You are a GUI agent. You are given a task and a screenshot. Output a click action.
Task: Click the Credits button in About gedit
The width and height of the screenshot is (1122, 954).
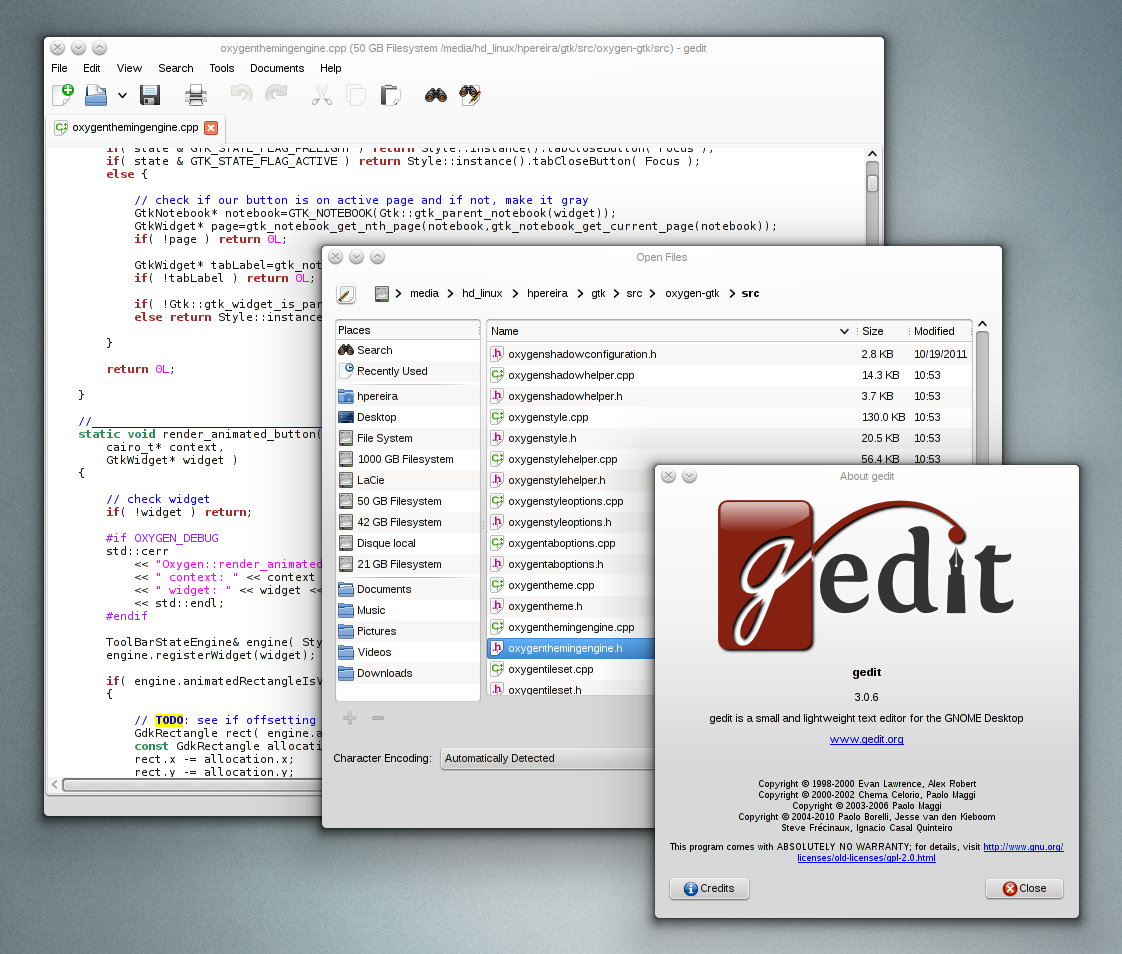tap(709, 888)
